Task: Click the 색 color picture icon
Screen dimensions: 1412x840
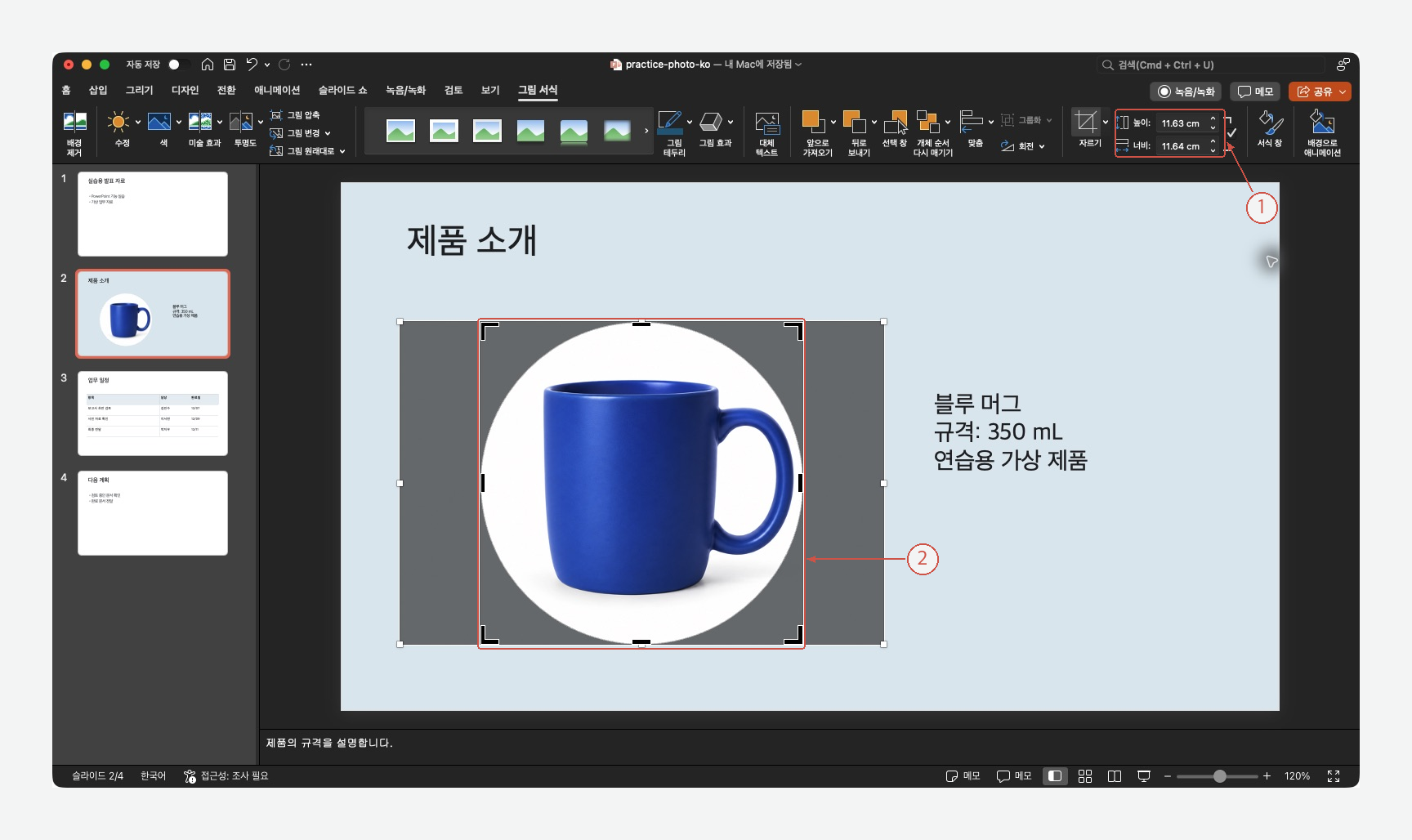Action: (x=159, y=123)
